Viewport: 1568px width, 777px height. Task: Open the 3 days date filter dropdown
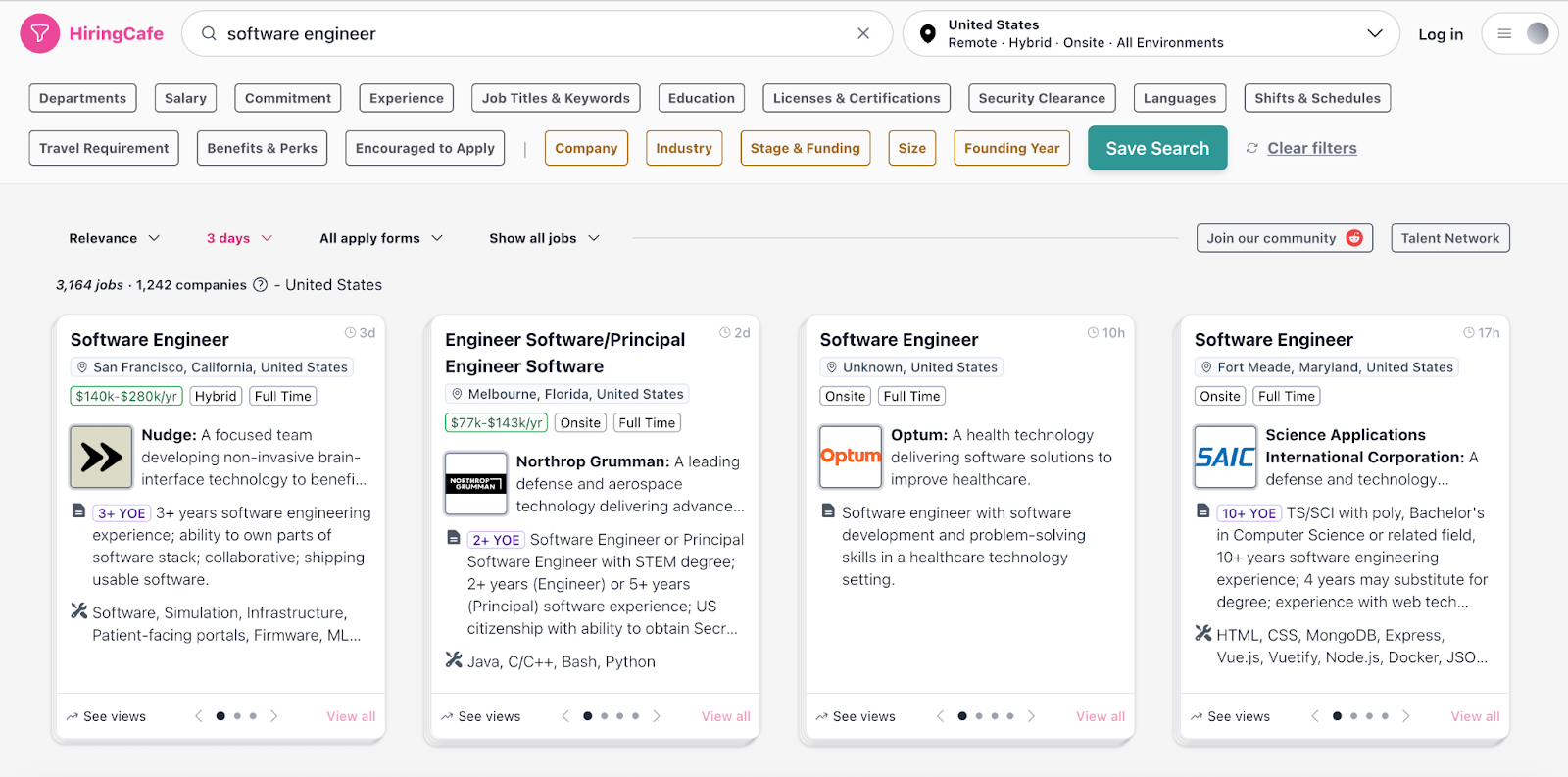(x=240, y=238)
